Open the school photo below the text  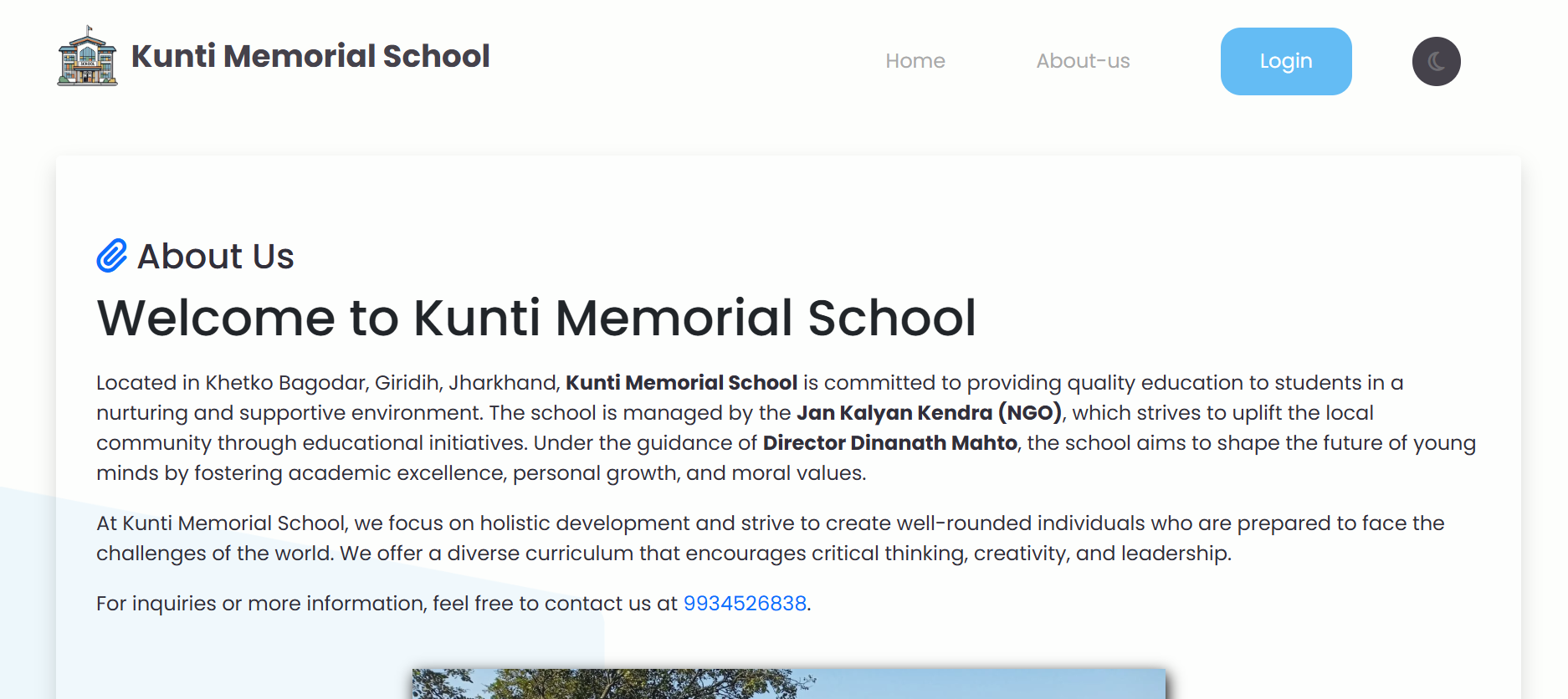tap(788, 683)
